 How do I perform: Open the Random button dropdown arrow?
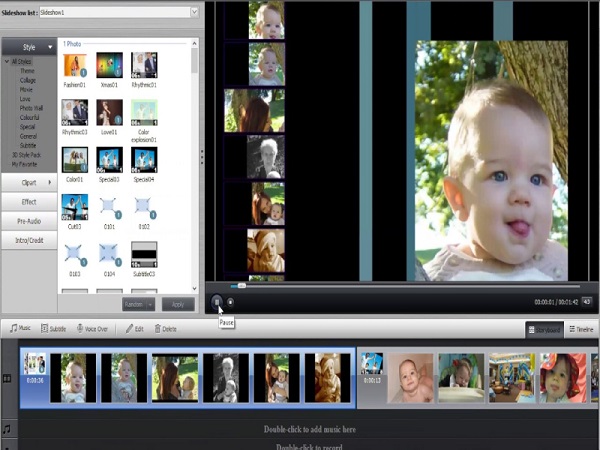pos(150,305)
